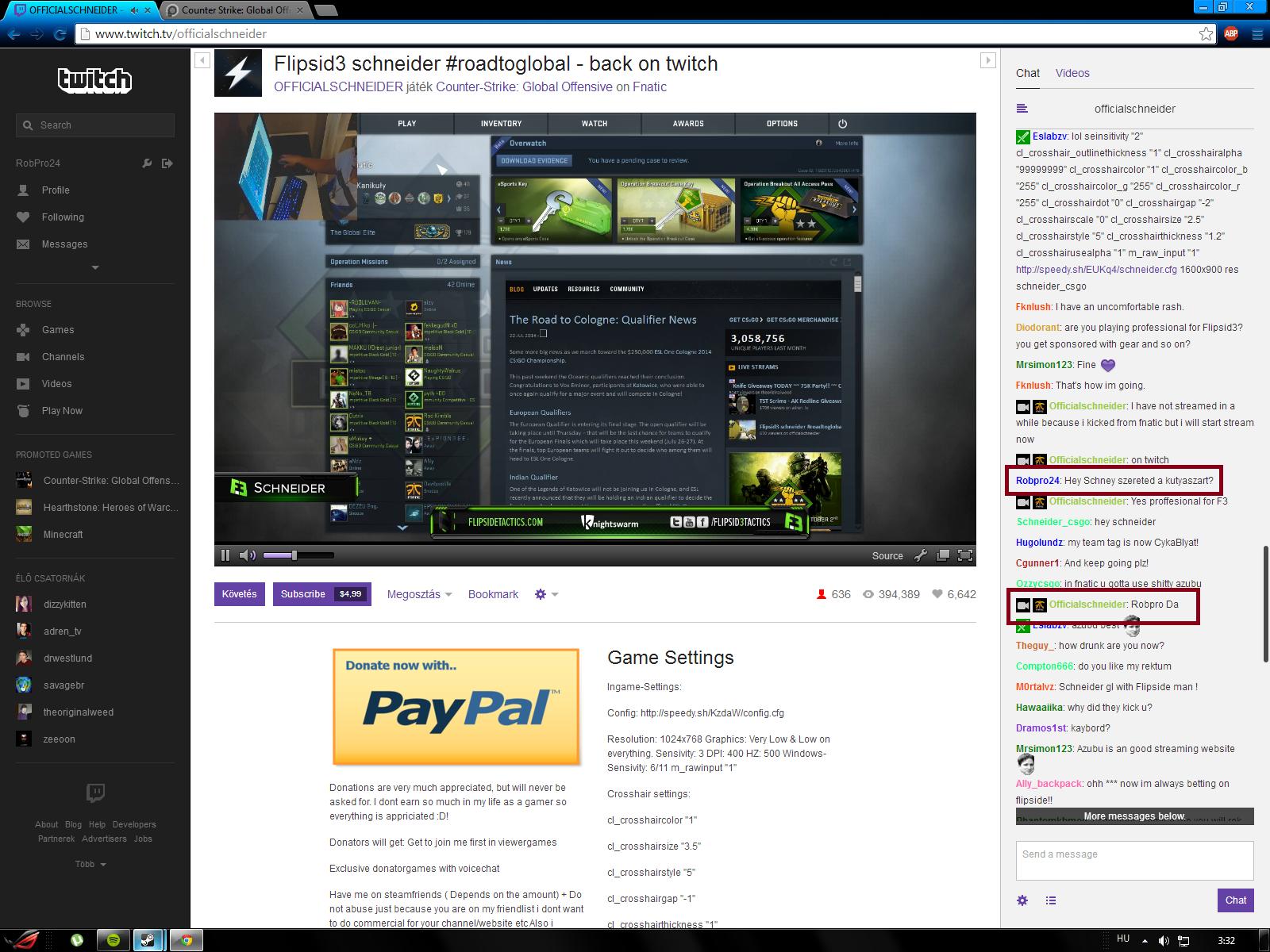Pop out the video player
This screenshot has width=1270, height=952.
pyautogui.click(x=943, y=555)
